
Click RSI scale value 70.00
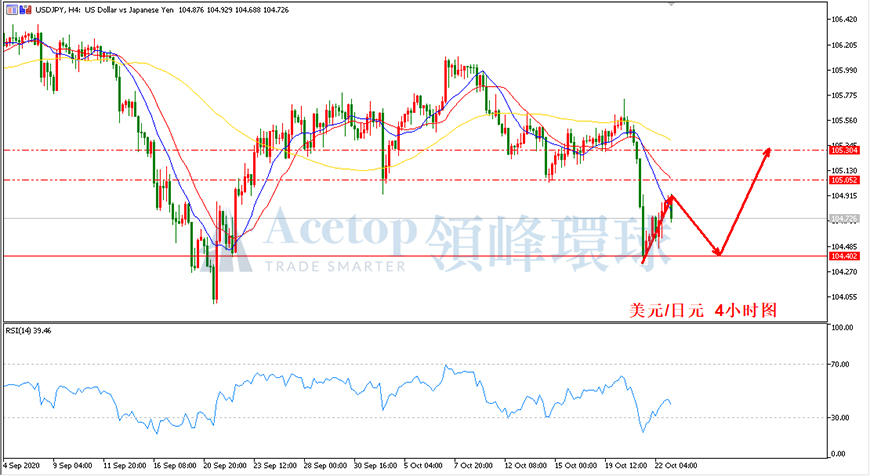[x=841, y=364]
